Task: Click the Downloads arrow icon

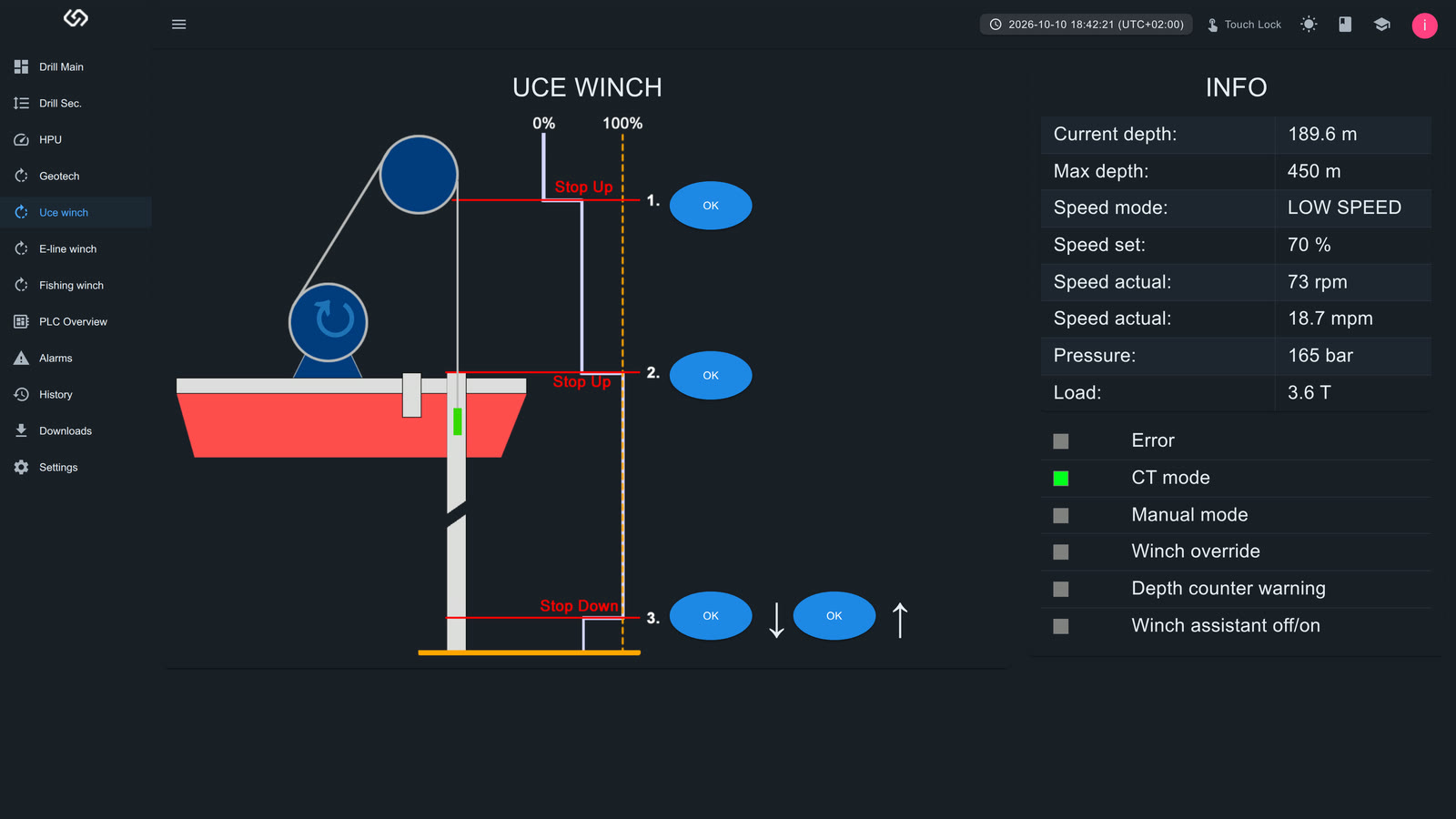Action: click(x=21, y=430)
